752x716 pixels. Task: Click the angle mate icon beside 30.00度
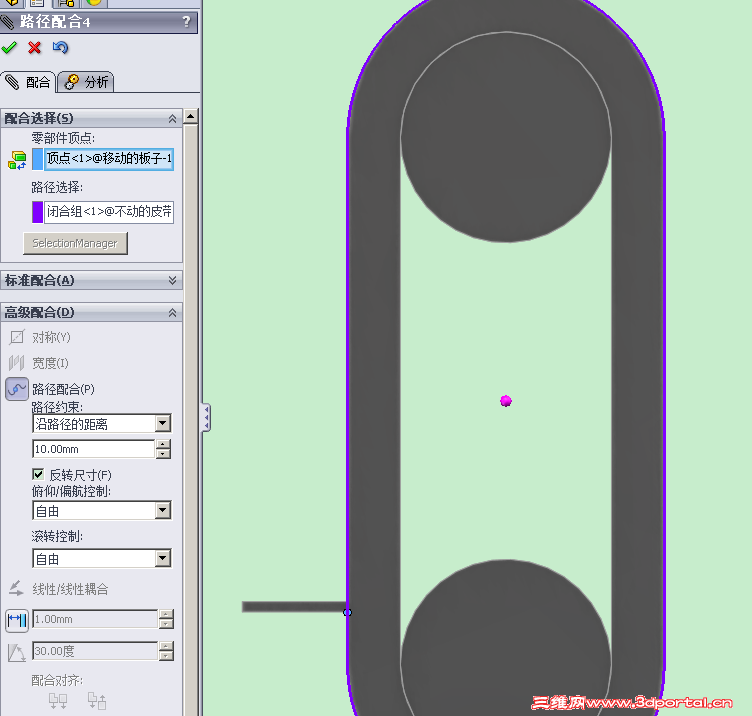pos(16,652)
